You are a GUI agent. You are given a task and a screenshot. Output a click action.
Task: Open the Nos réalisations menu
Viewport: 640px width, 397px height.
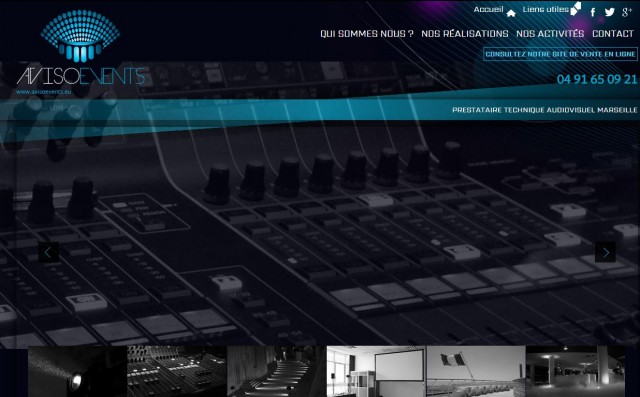464,34
